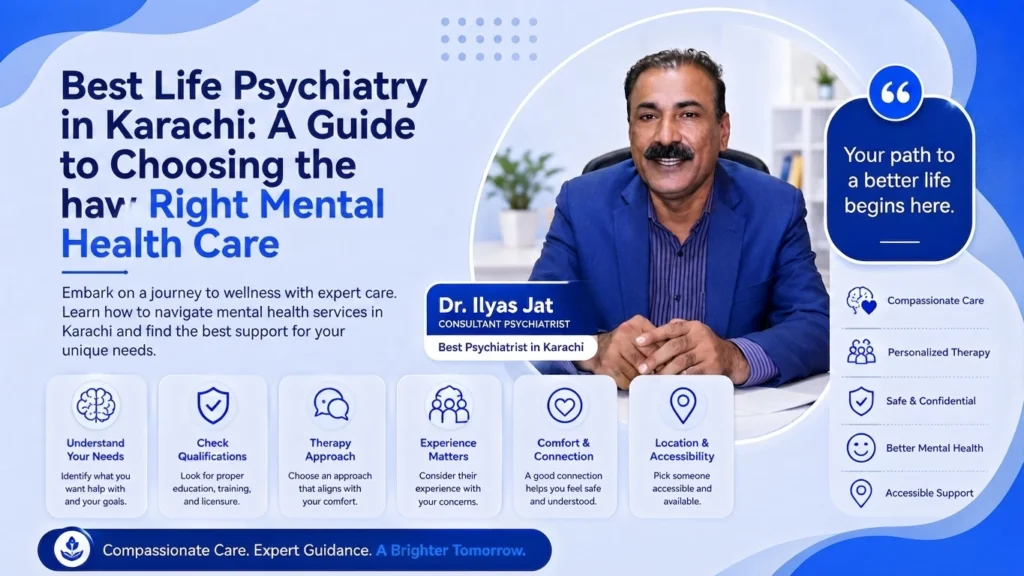Click 'A good connection helps' description text
Screen dimensions: 1024x576
[564, 488]
